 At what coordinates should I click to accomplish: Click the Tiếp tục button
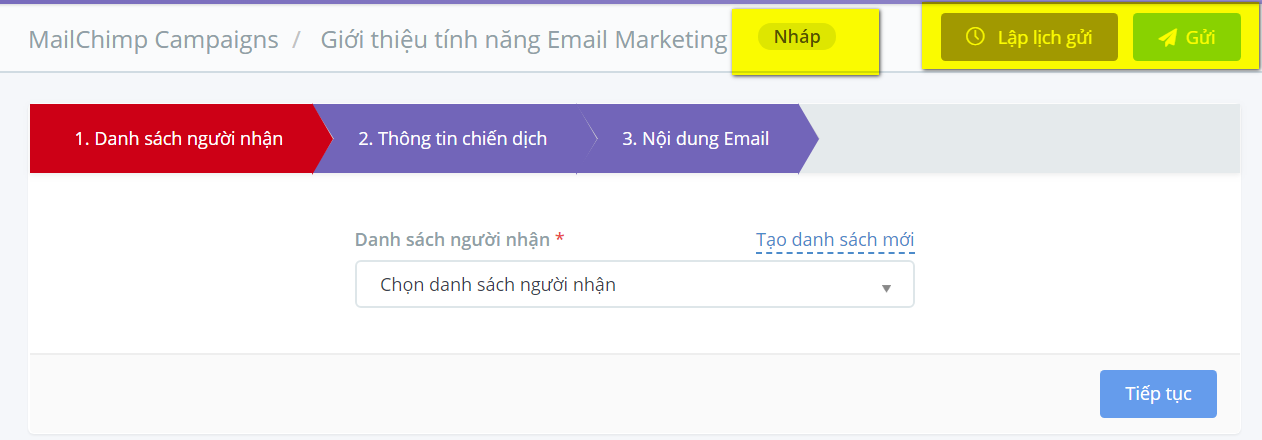tap(1158, 394)
